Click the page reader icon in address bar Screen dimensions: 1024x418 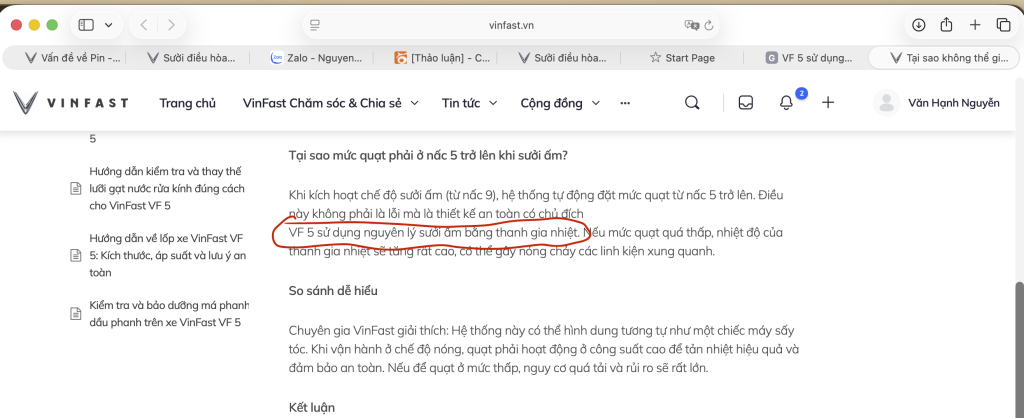tap(315, 25)
